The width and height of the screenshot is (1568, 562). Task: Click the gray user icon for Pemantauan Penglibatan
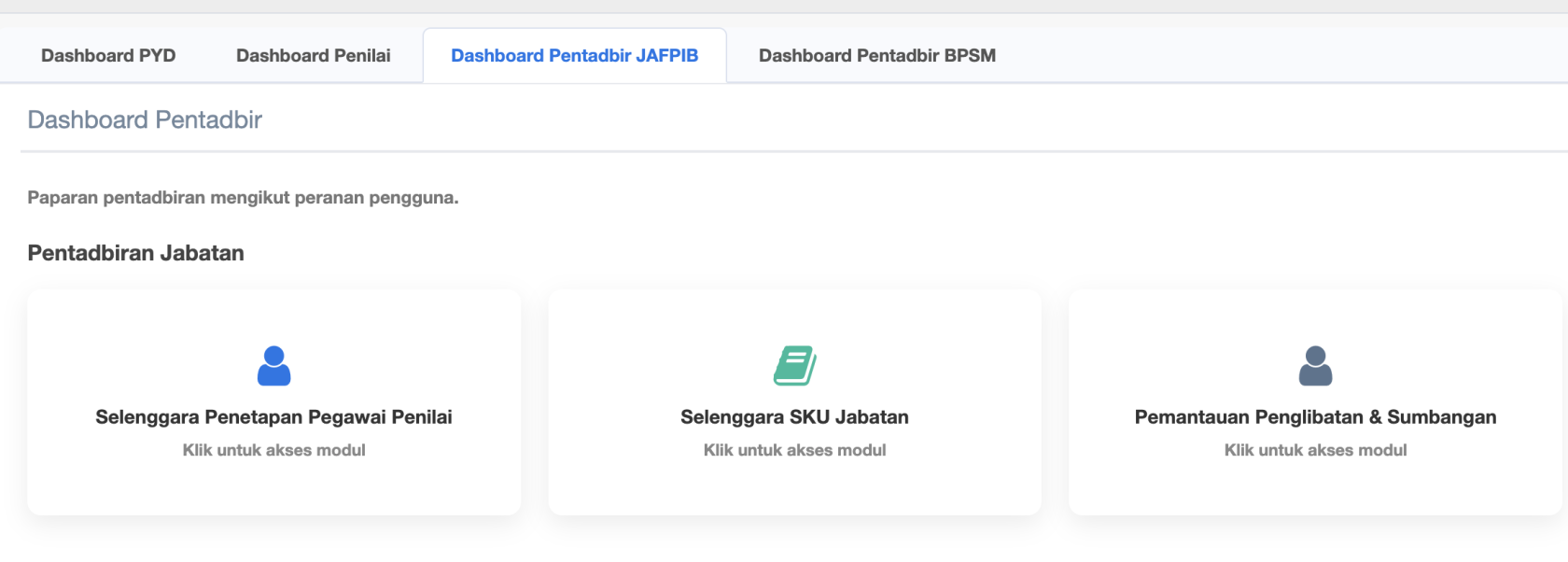1315,366
